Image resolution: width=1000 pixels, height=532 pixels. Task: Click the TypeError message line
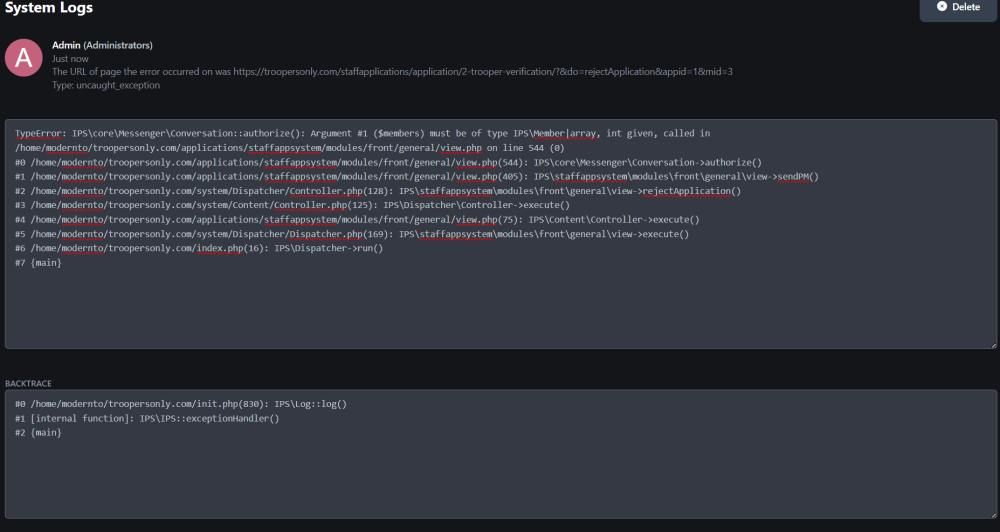[x=362, y=133]
